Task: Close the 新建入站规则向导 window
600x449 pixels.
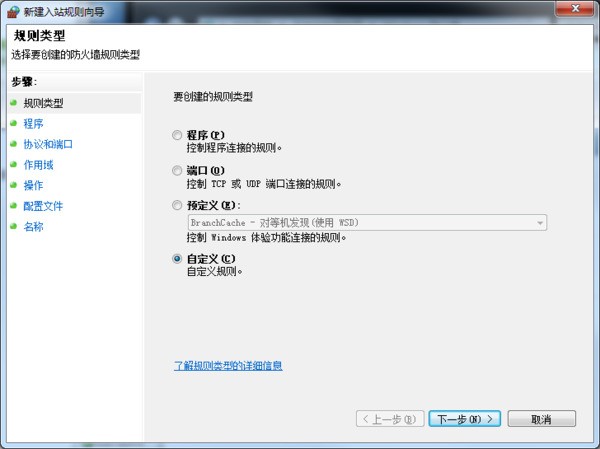Action: coord(574,8)
